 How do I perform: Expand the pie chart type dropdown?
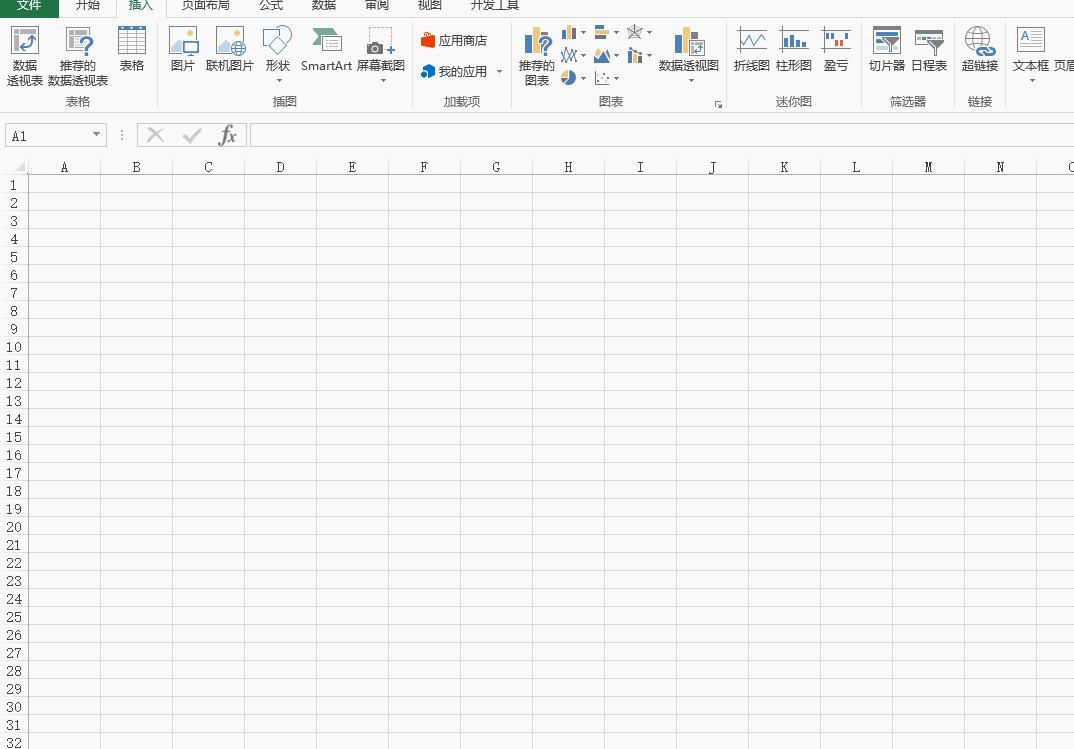[583, 78]
